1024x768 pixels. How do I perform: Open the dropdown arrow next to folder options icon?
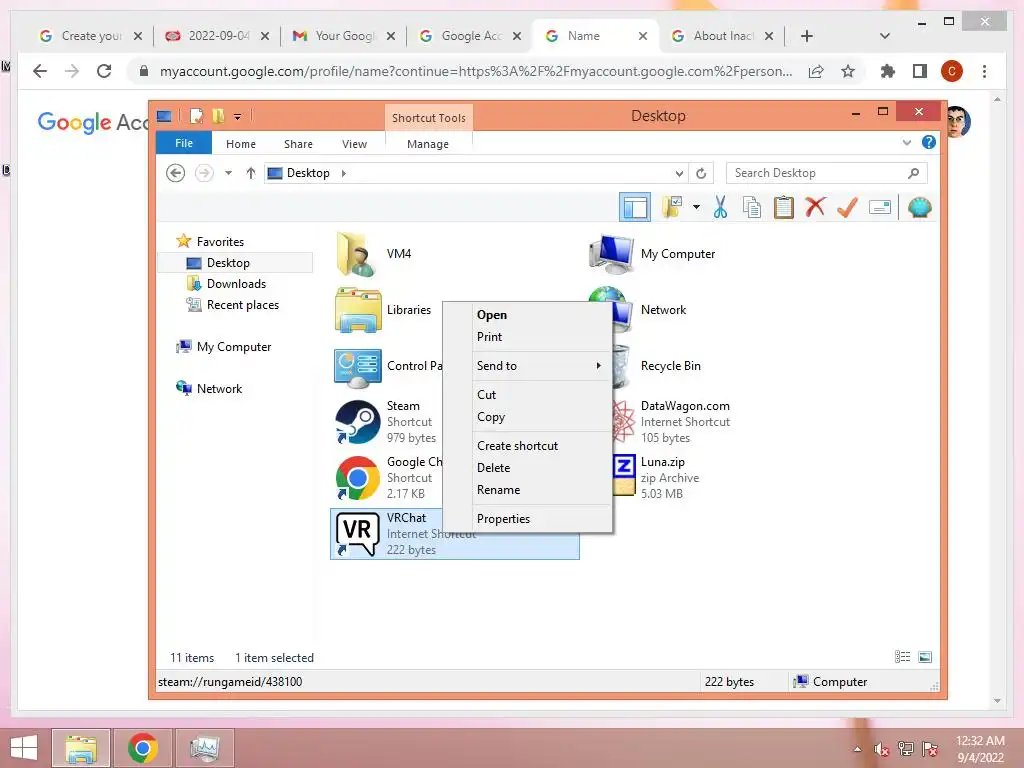[x=696, y=208]
